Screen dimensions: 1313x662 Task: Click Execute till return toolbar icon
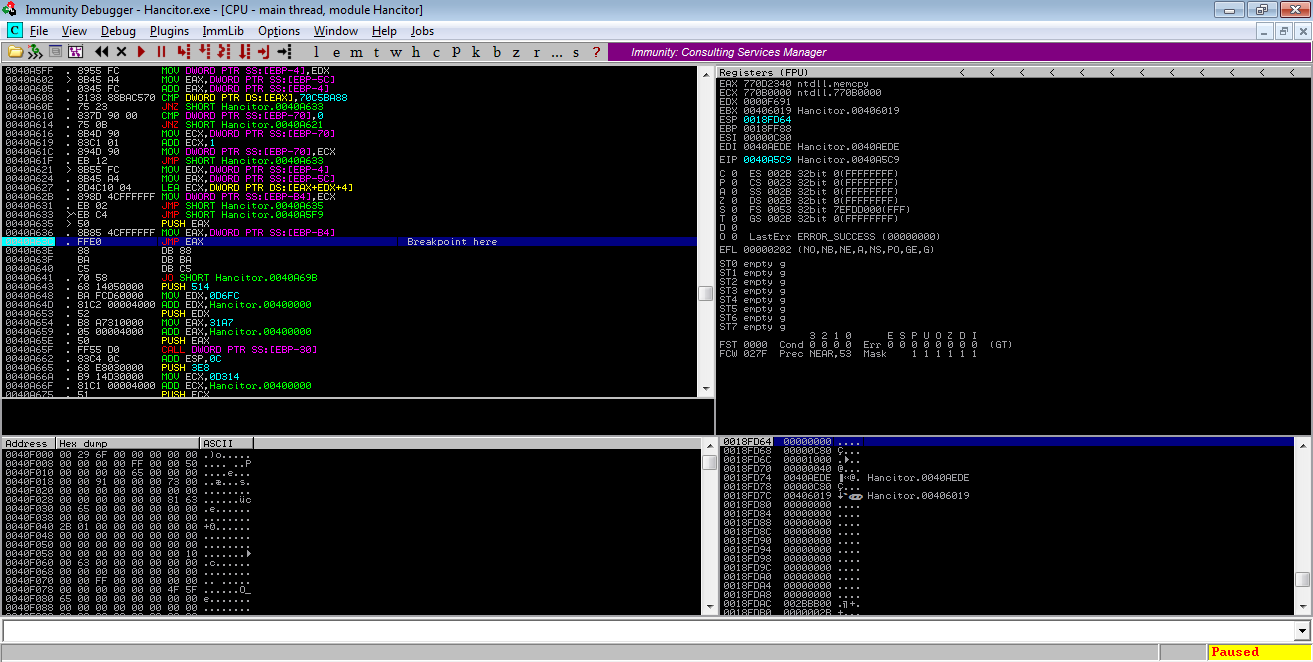pos(264,51)
